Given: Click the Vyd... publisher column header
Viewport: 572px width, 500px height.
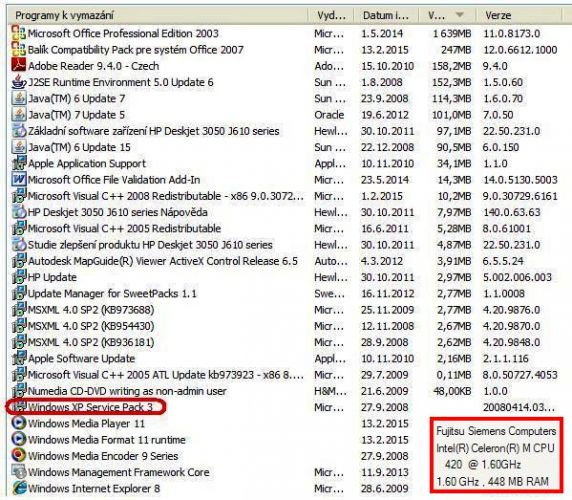Looking at the screenshot, I should pos(331,15).
